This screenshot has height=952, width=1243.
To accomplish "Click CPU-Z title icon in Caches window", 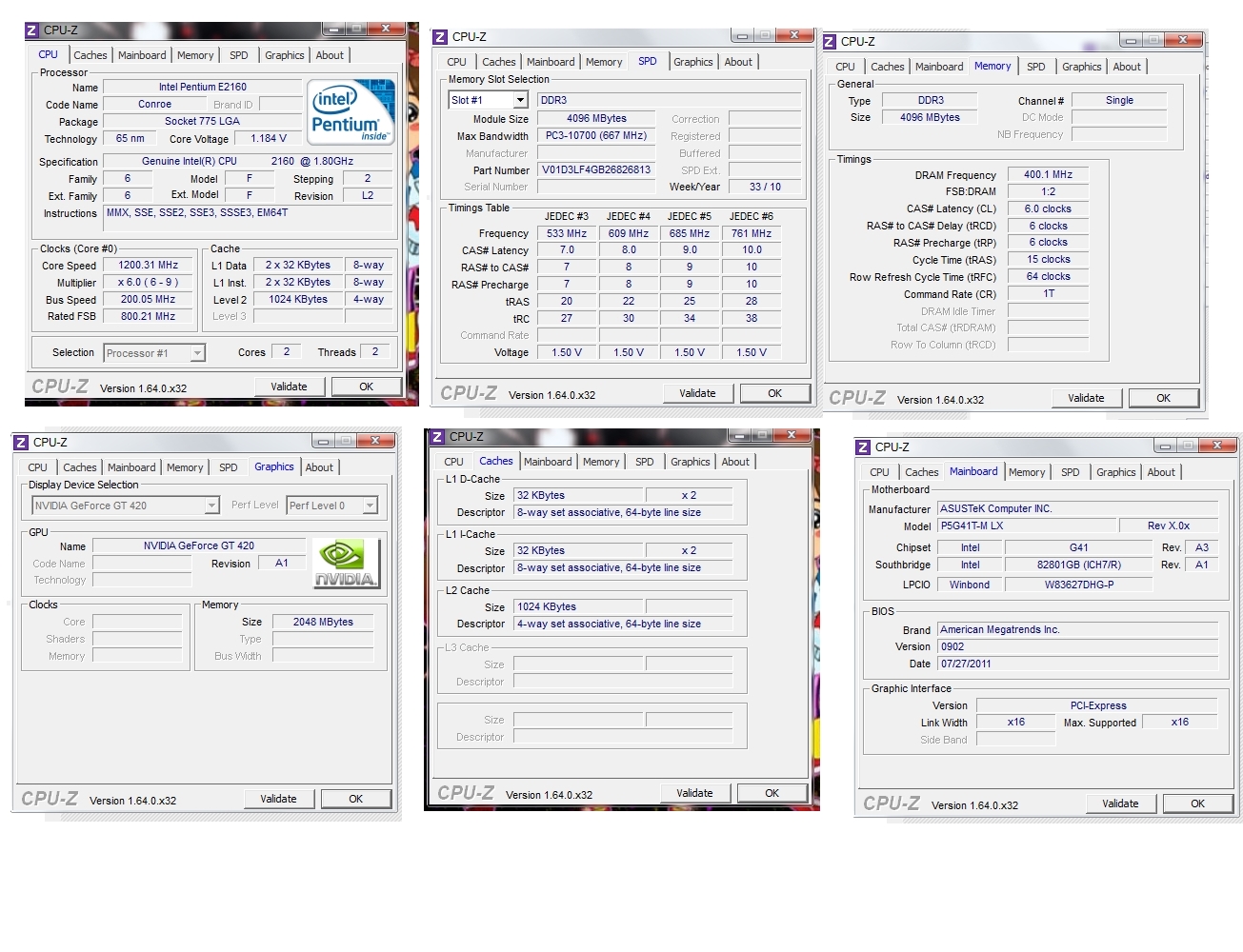I will click(x=437, y=437).
